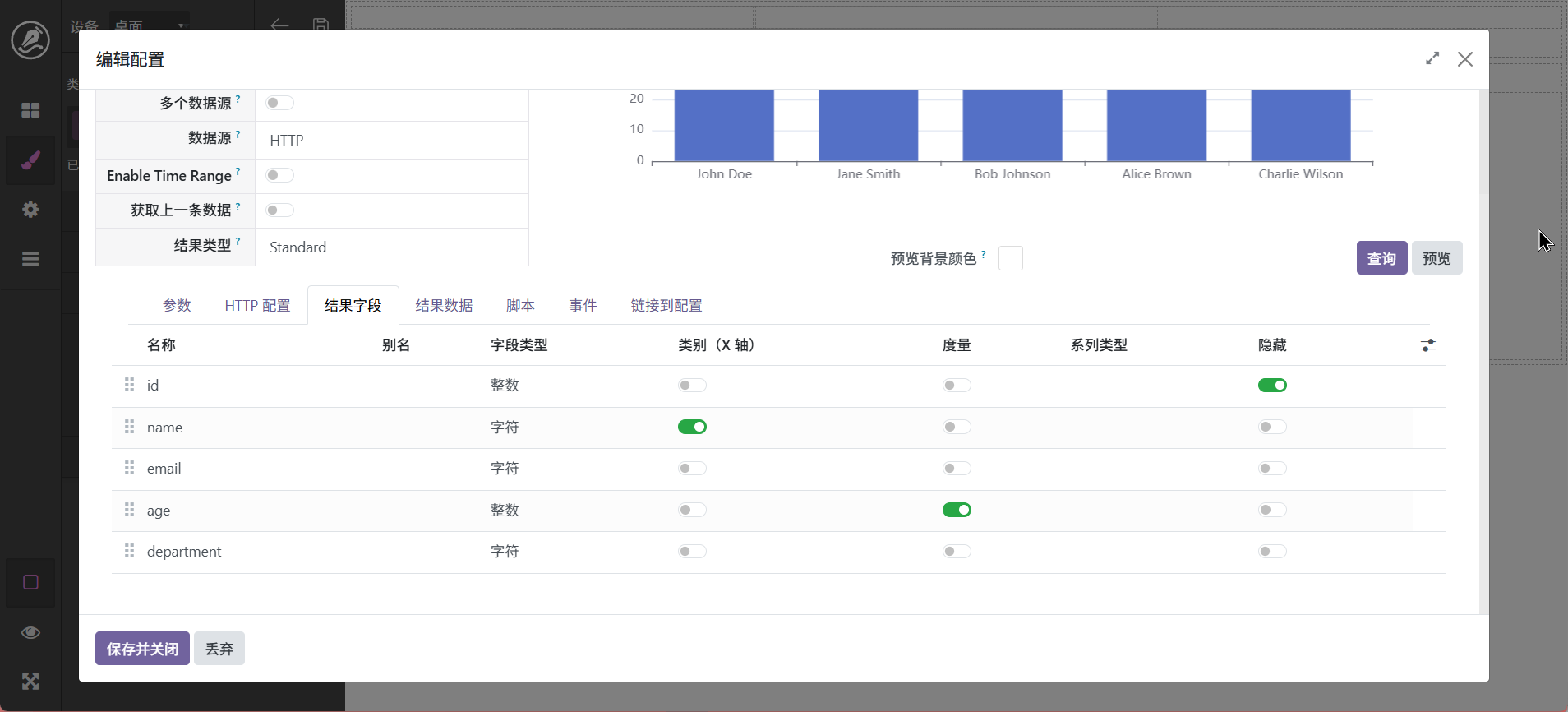Click the drag handle for the department row
The width and height of the screenshot is (1568, 712).
point(129,551)
